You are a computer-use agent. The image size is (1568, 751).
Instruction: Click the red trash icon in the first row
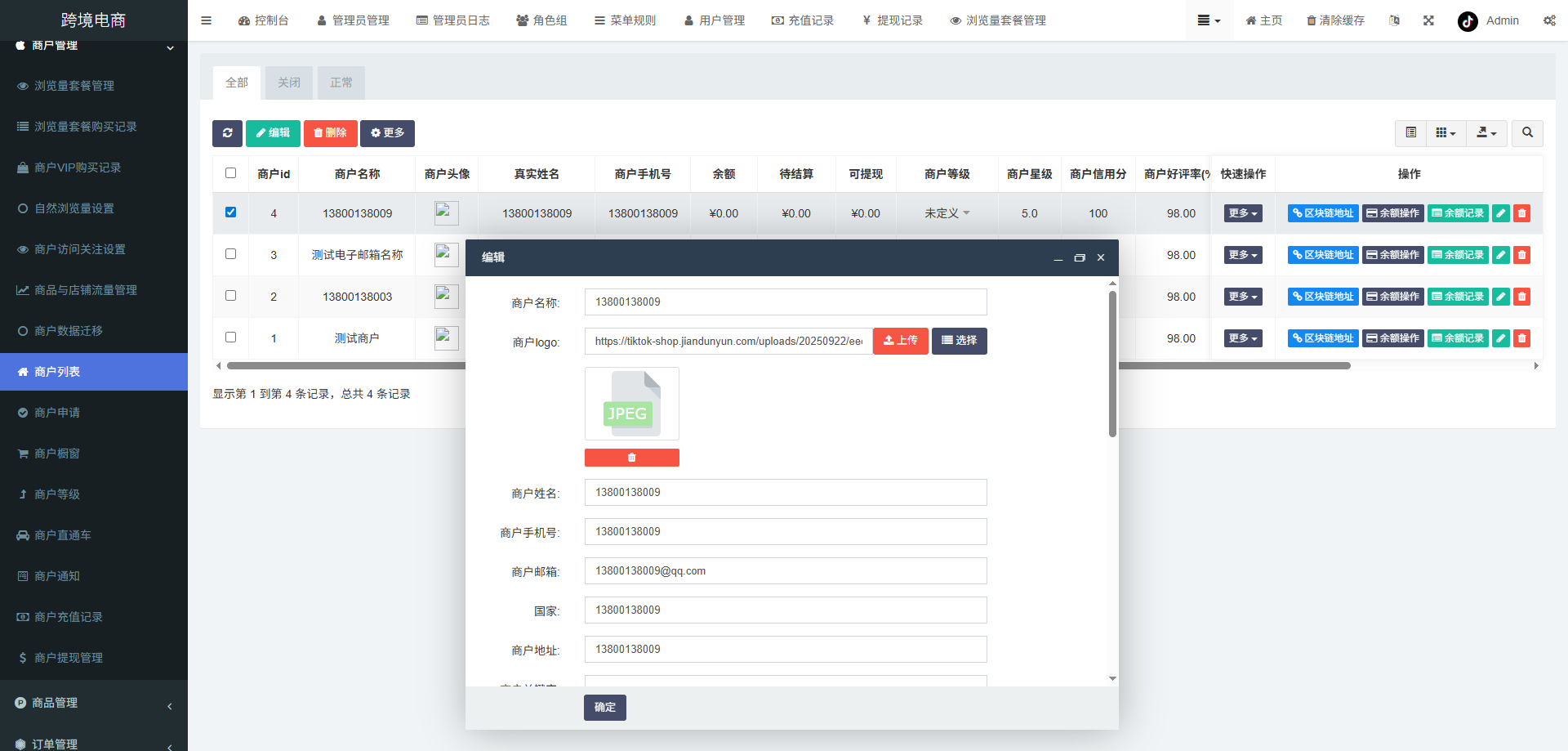(x=1521, y=212)
